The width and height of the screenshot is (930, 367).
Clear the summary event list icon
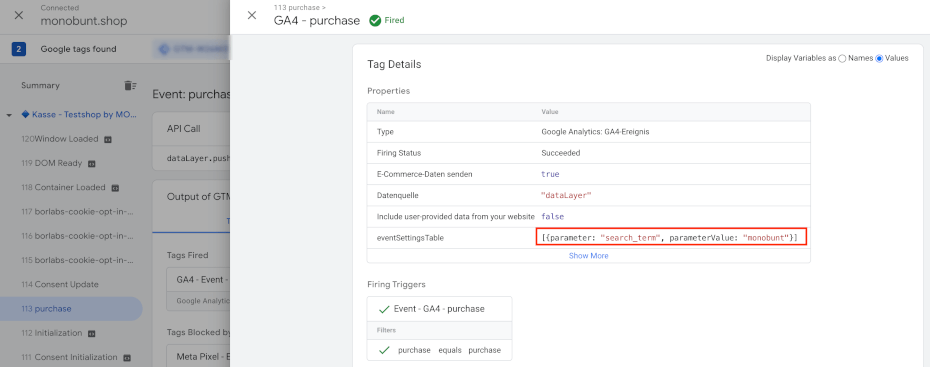pos(130,85)
